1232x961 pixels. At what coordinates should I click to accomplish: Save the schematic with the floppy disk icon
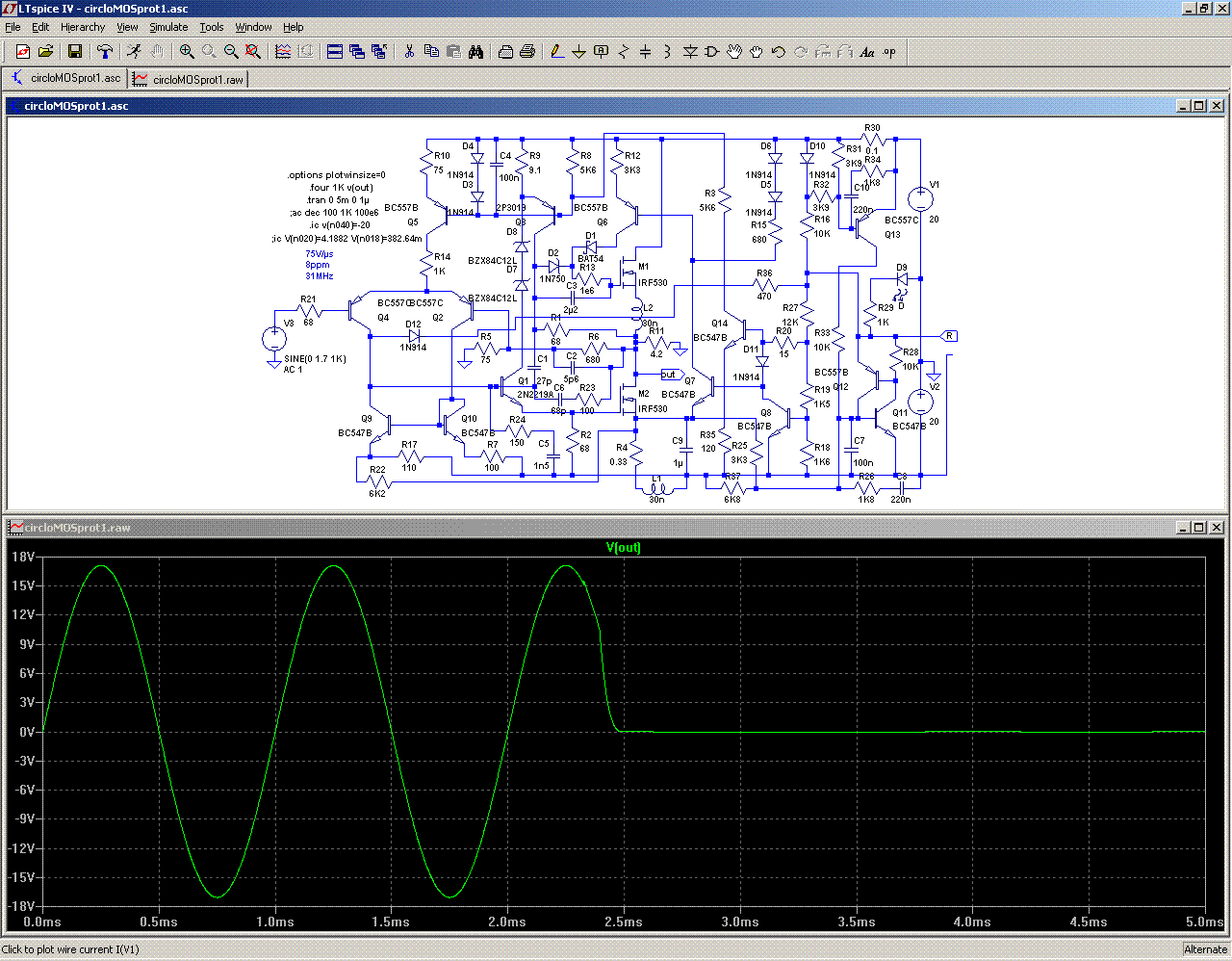click(x=75, y=52)
